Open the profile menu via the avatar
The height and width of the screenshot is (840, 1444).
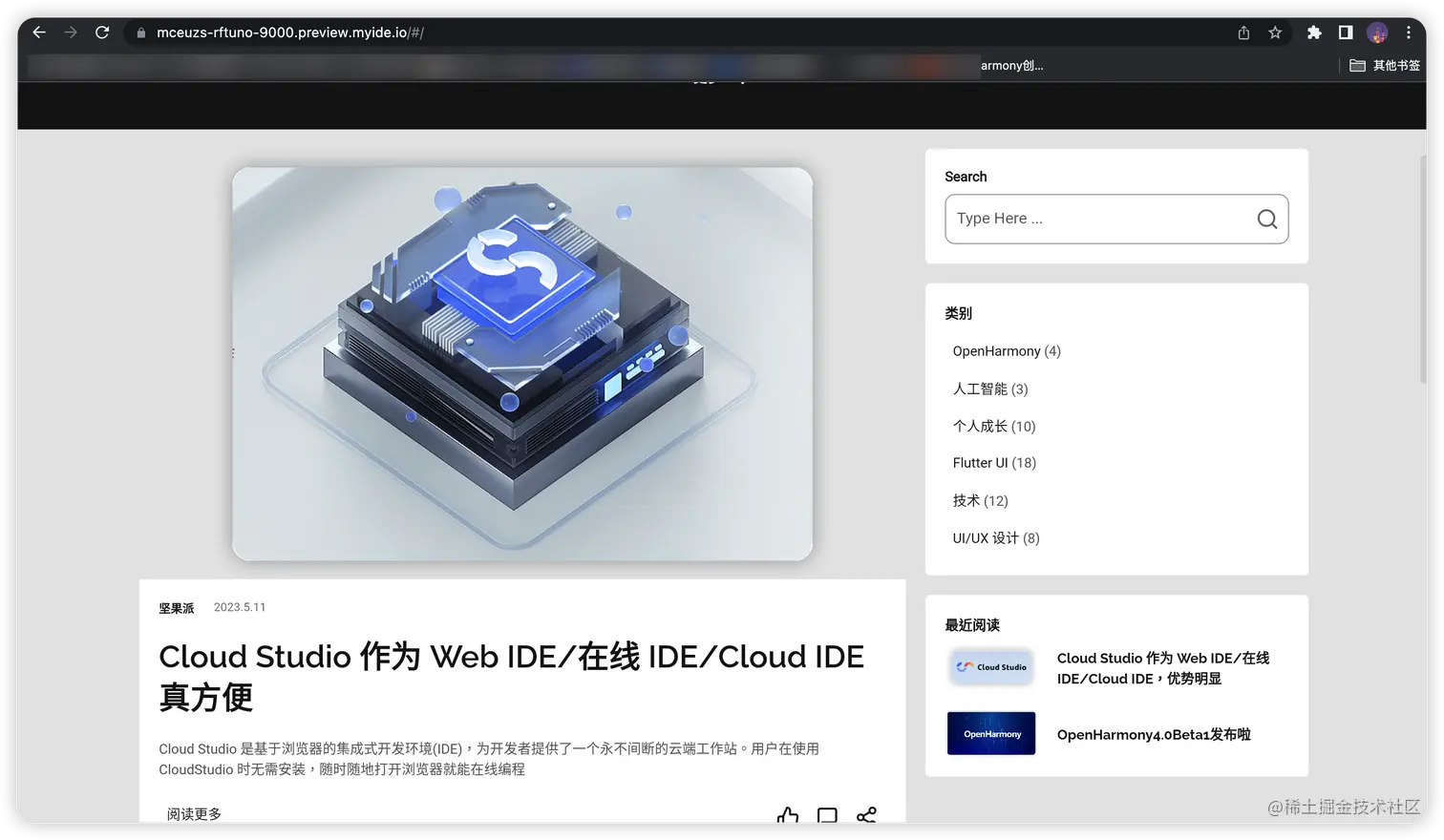pyautogui.click(x=1377, y=31)
